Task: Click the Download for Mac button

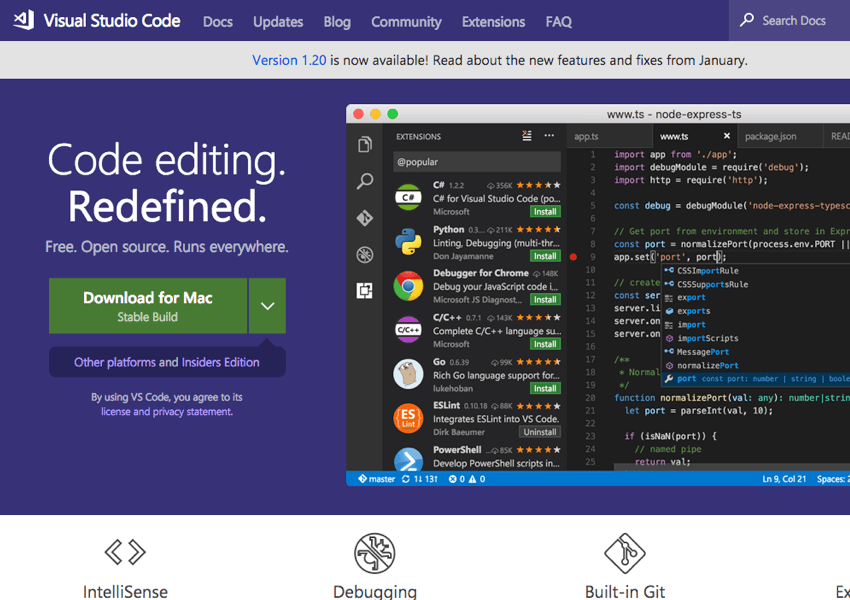Action: coord(148,306)
